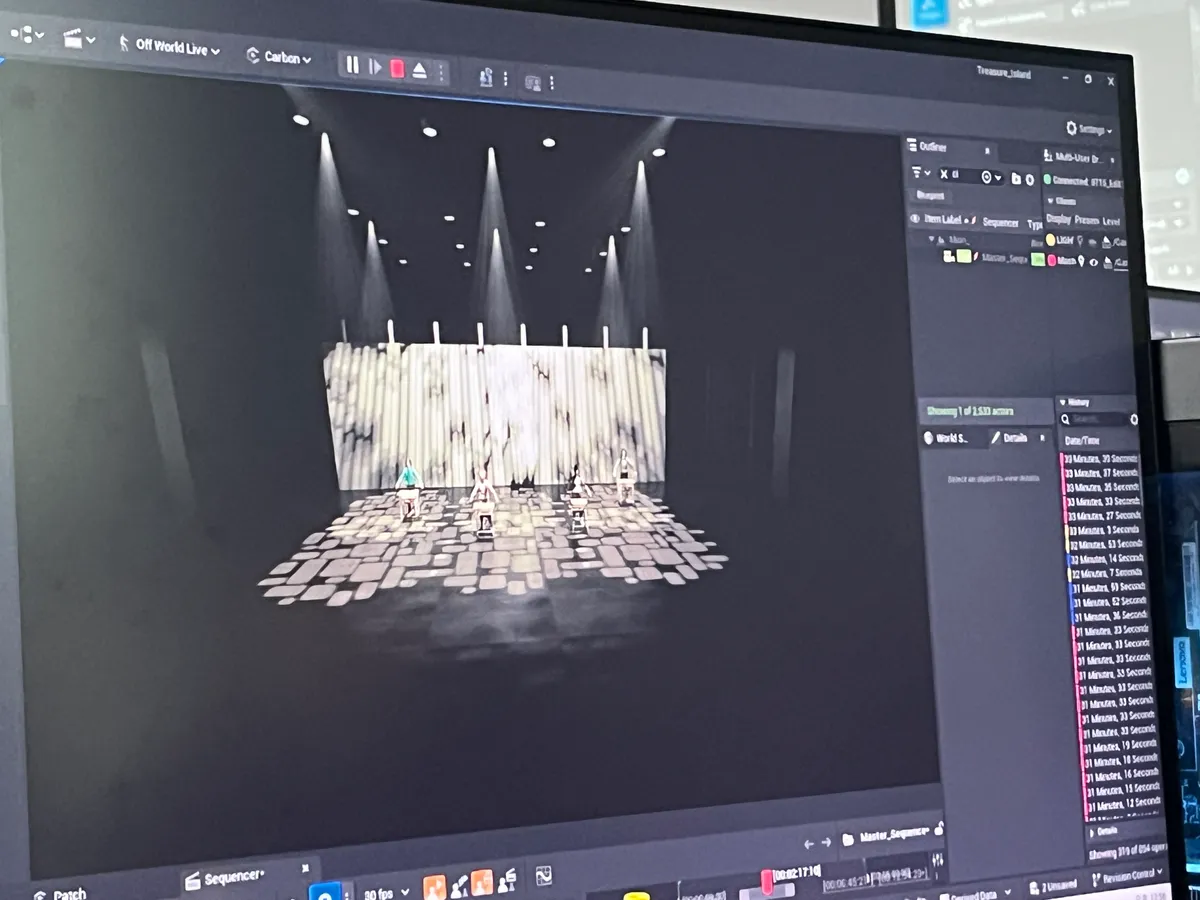Collapse the Main level tree row

pos(931,239)
